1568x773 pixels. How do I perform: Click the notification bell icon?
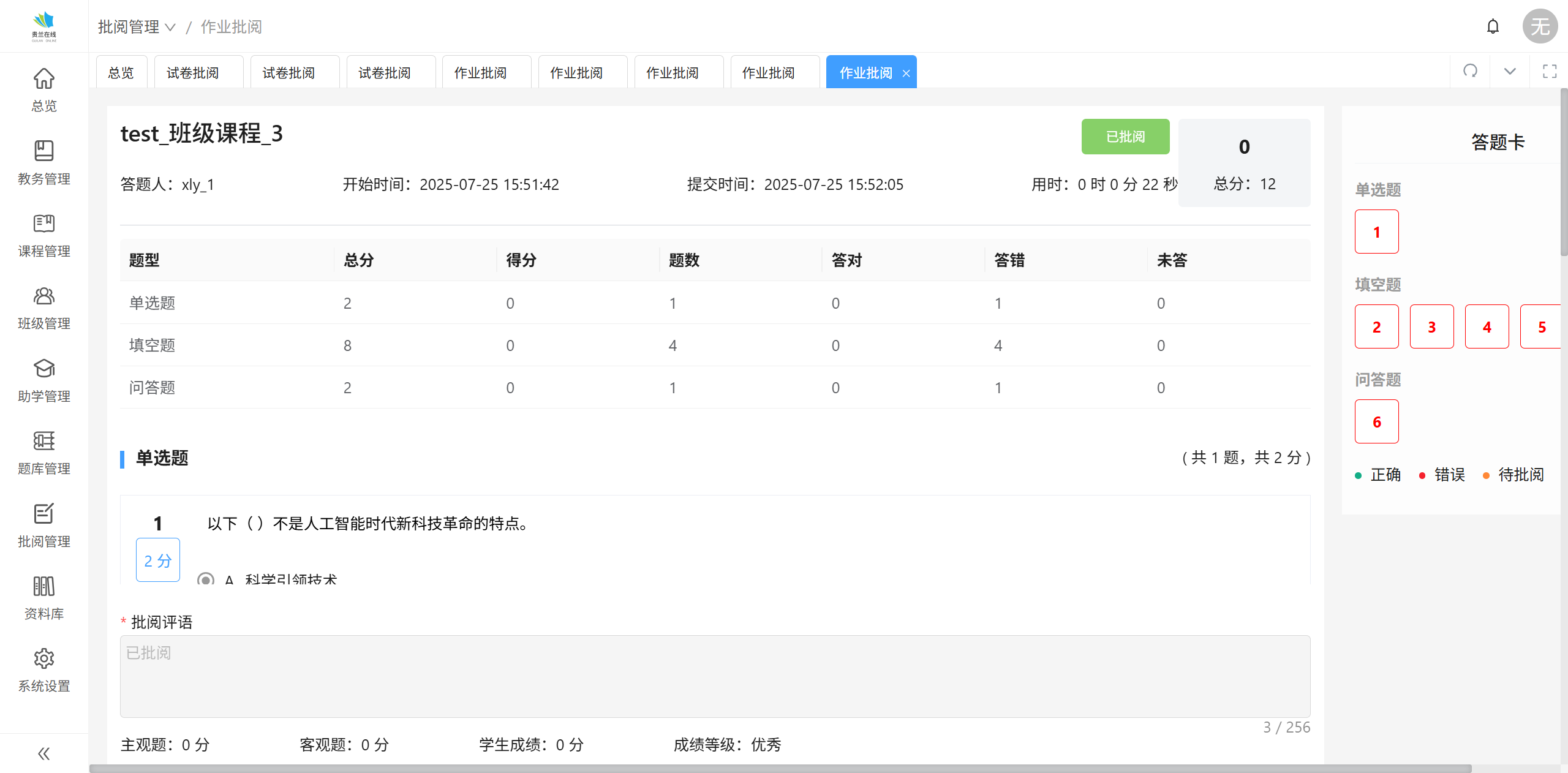point(1493,26)
